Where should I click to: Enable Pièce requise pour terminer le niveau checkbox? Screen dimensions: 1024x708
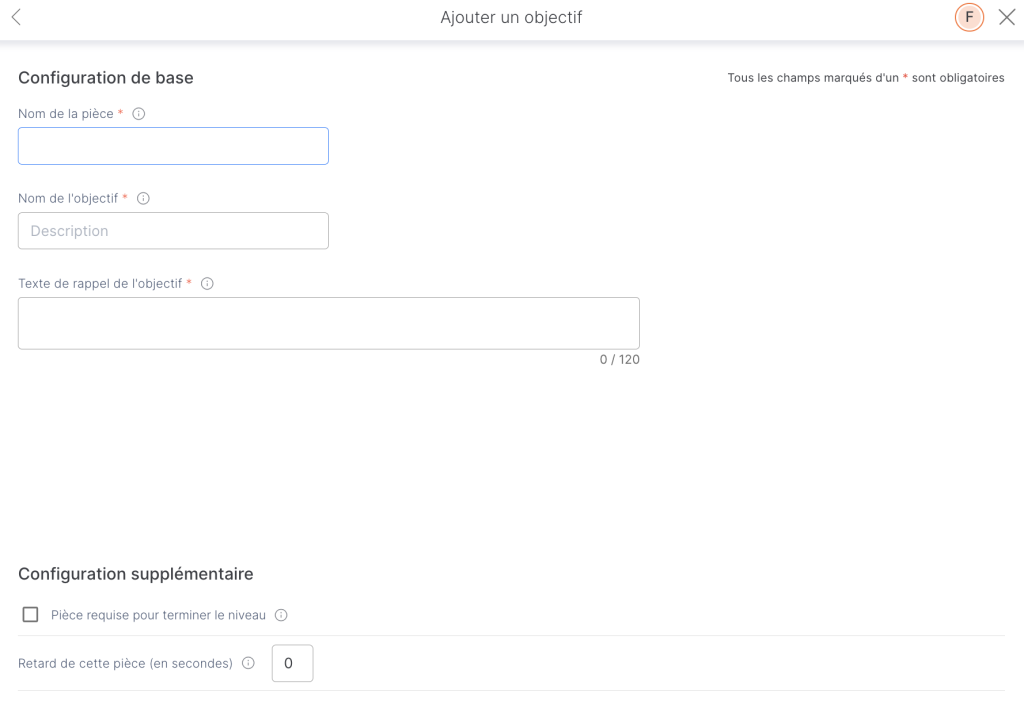(30, 615)
